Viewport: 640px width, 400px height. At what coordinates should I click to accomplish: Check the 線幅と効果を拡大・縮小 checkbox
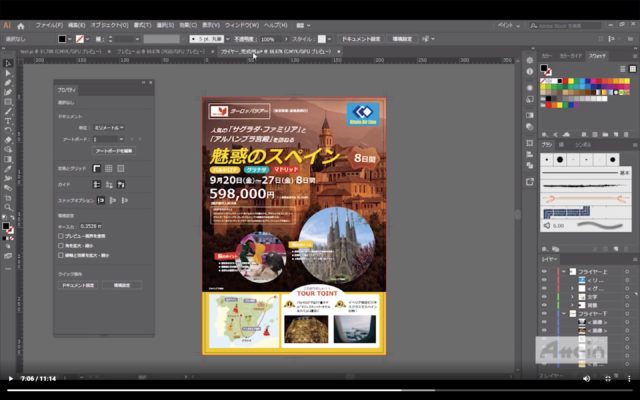(61, 255)
